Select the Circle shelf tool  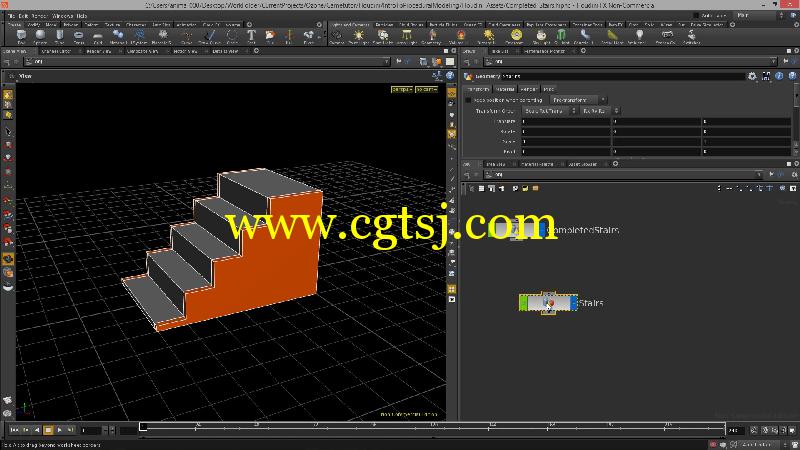(x=232, y=36)
